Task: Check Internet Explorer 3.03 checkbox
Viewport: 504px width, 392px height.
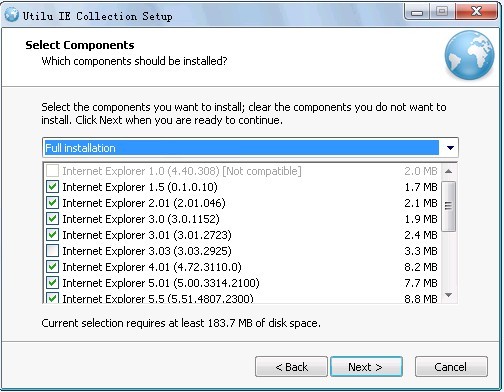Action: click(52, 251)
